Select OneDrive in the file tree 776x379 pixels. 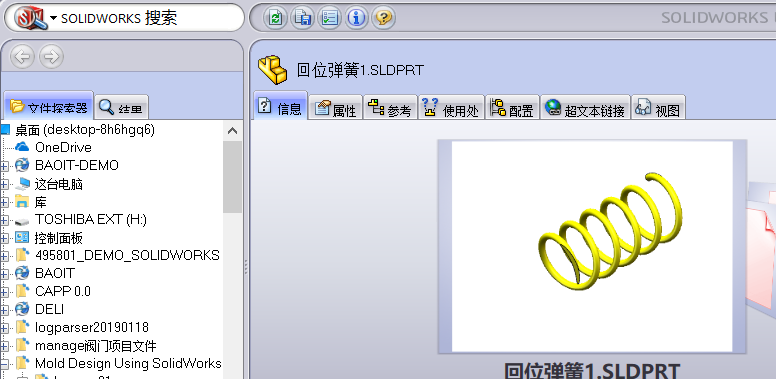pyautogui.click(x=63, y=147)
